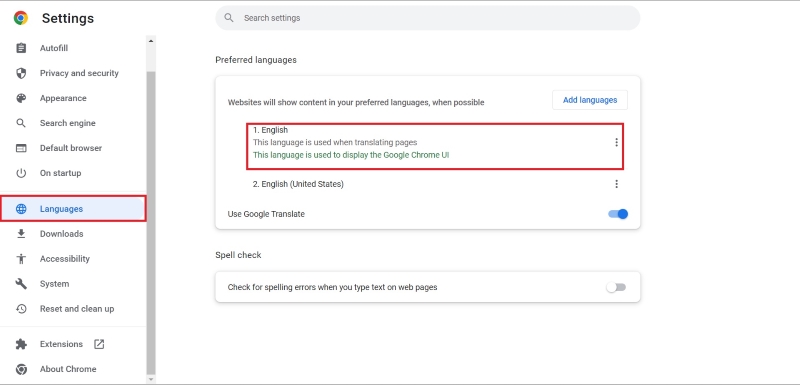The width and height of the screenshot is (800, 385).
Task: Click the external link icon beside Extensions
Action: tap(99, 344)
